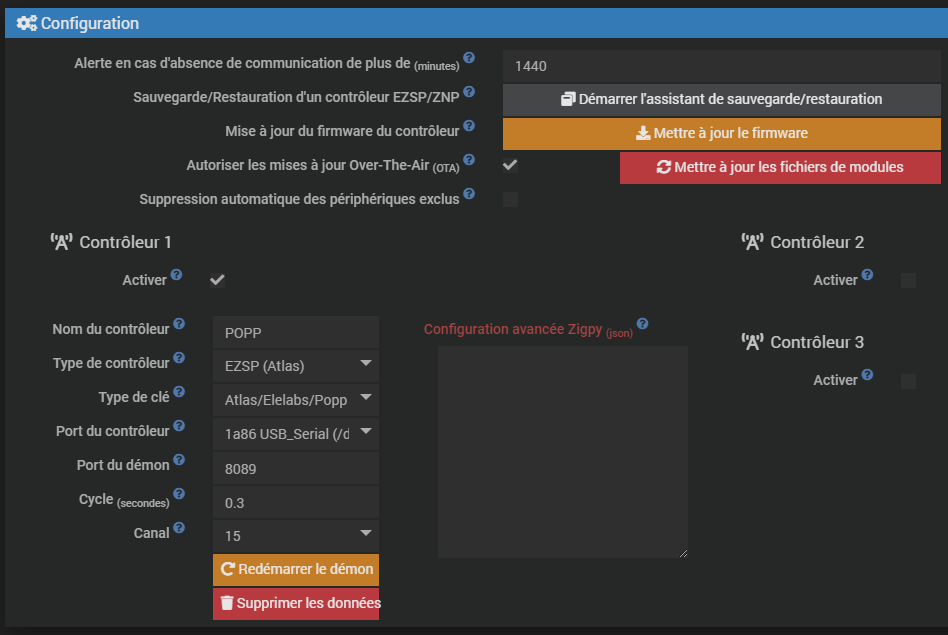Click help icon beside Sauvegarde/Restauration label
The width and height of the screenshot is (948, 635).
[469, 92]
